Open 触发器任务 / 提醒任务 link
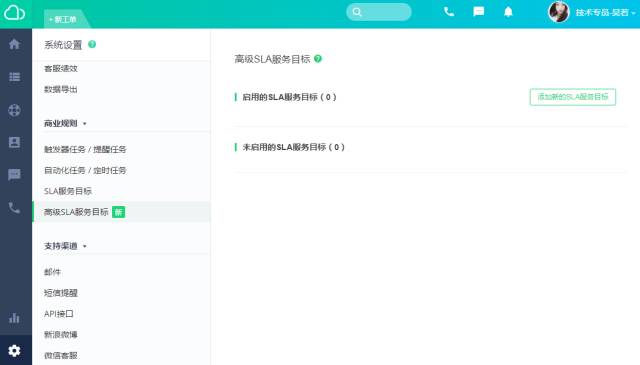 (x=85, y=149)
